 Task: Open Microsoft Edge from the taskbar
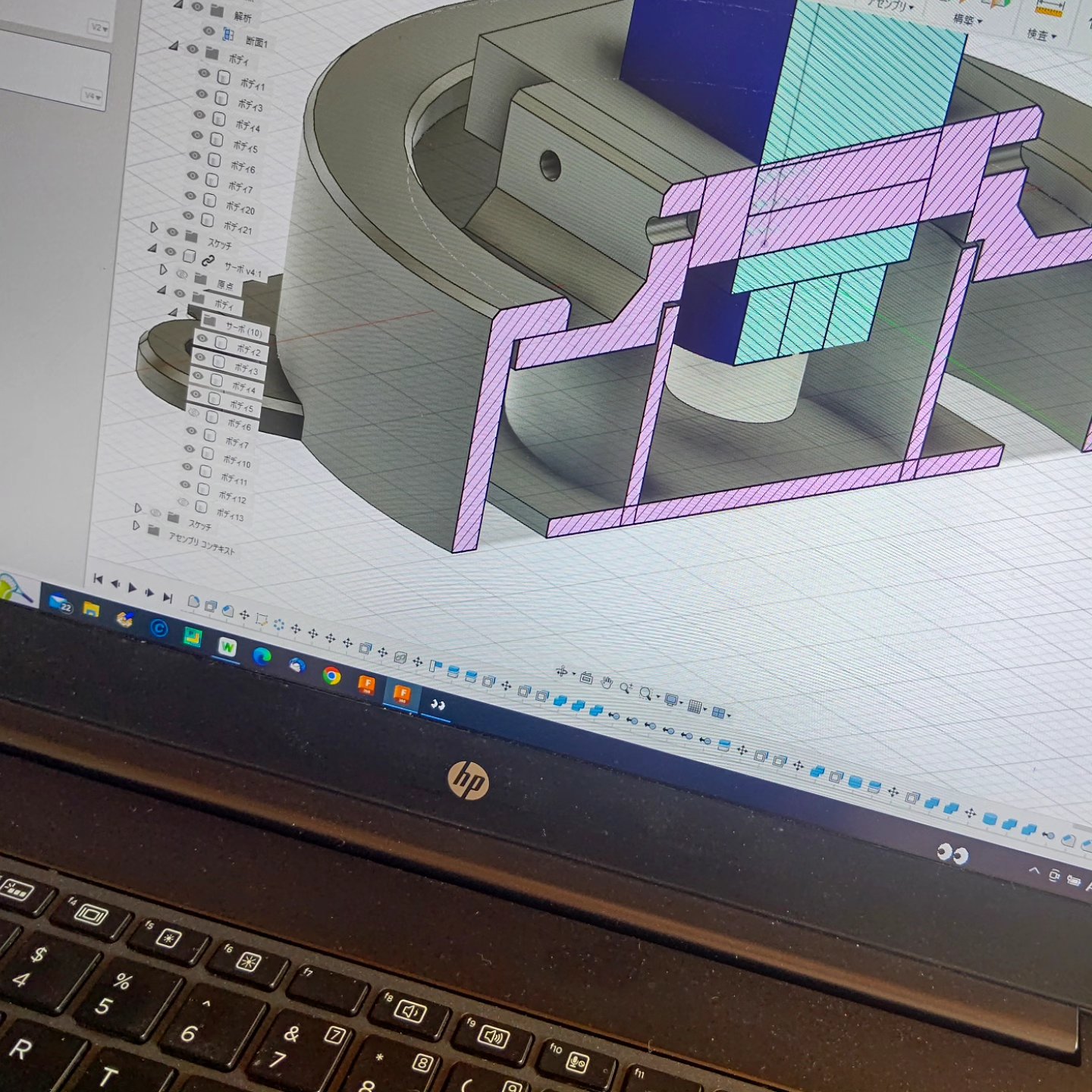coord(262,656)
